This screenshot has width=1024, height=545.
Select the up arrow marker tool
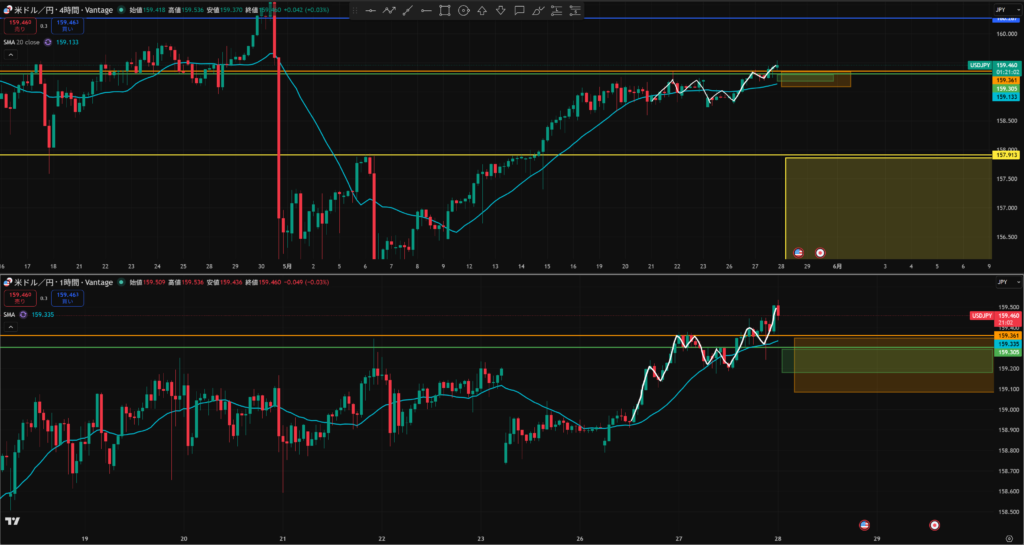pyautogui.click(x=482, y=10)
